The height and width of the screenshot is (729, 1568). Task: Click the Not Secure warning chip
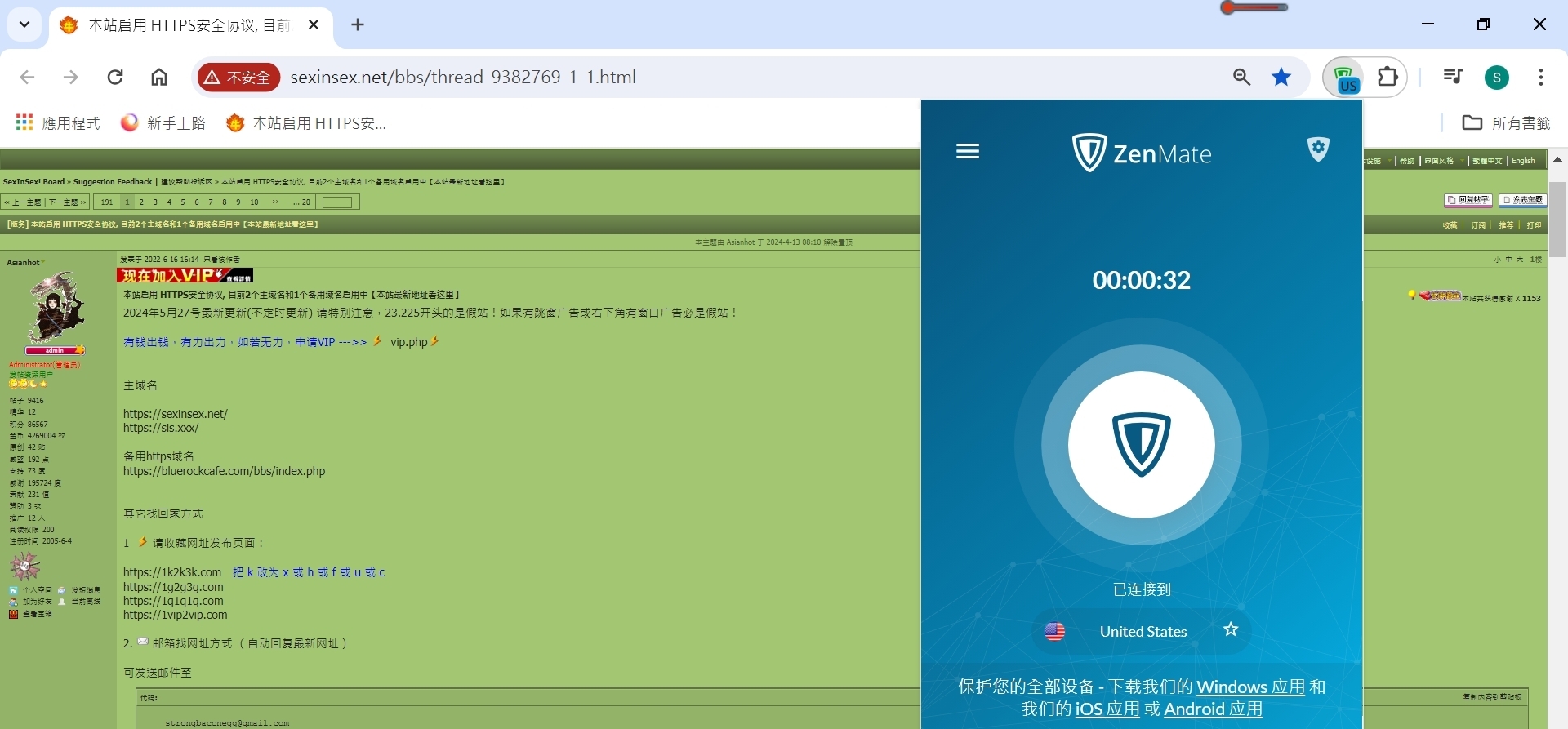point(238,78)
